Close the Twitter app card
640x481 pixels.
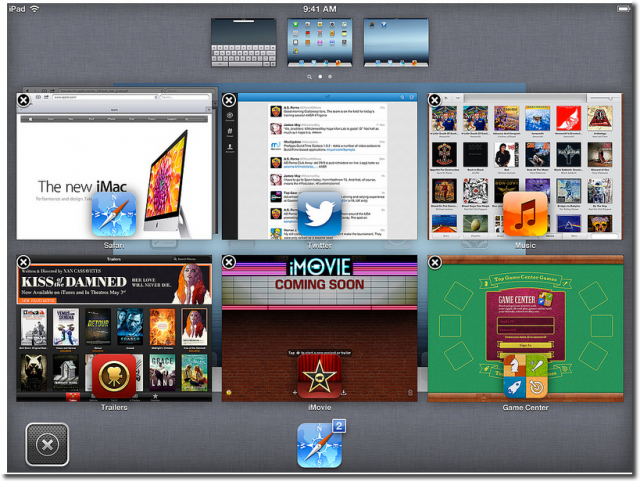point(229,100)
